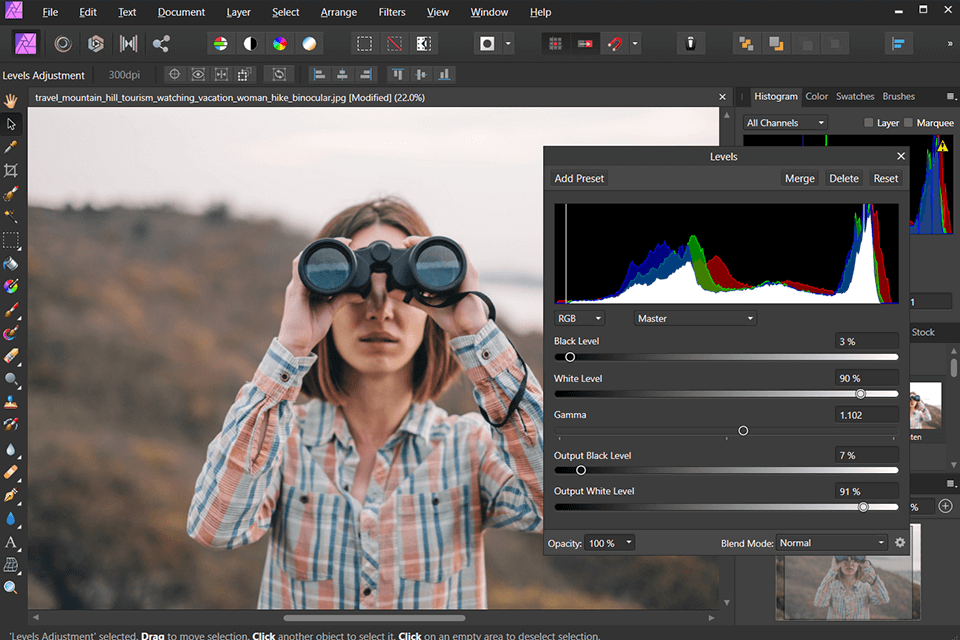This screenshot has width=960, height=640.
Task: Click the Black Level slider handle
Action: click(x=570, y=356)
